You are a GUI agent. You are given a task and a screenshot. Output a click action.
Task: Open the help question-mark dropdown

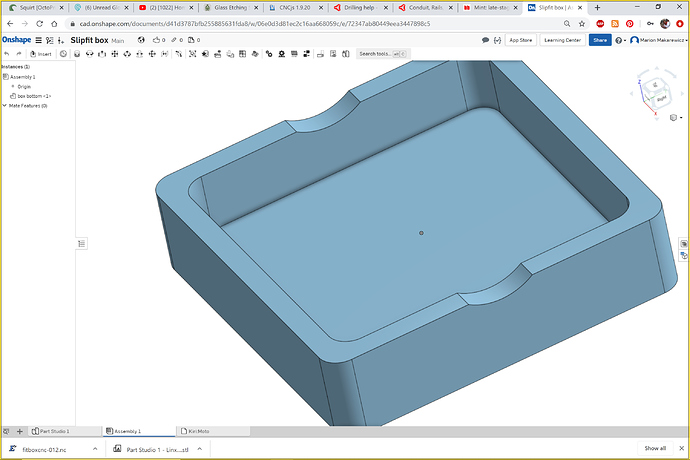pos(620,40)
